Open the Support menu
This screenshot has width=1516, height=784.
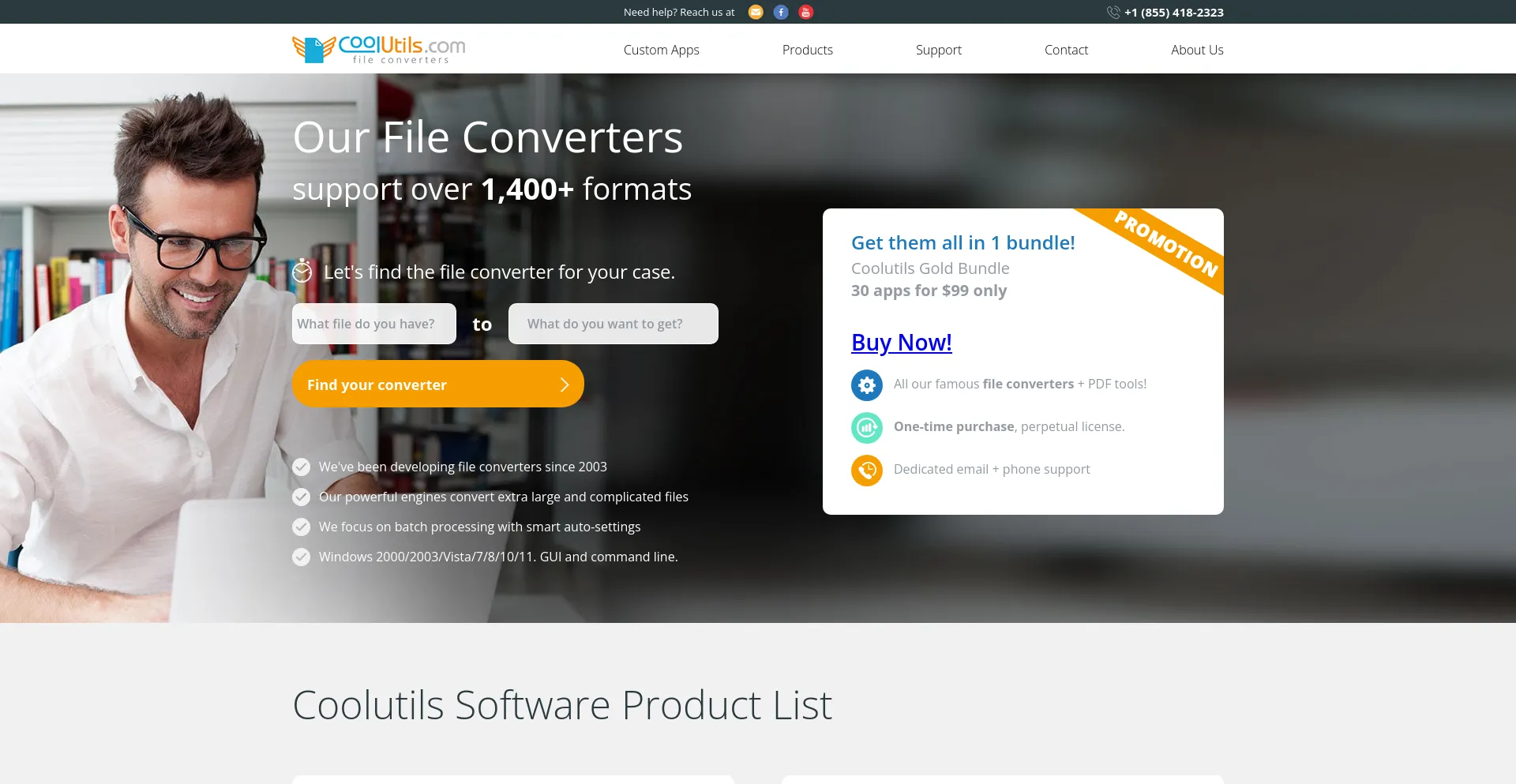(939, 50)
